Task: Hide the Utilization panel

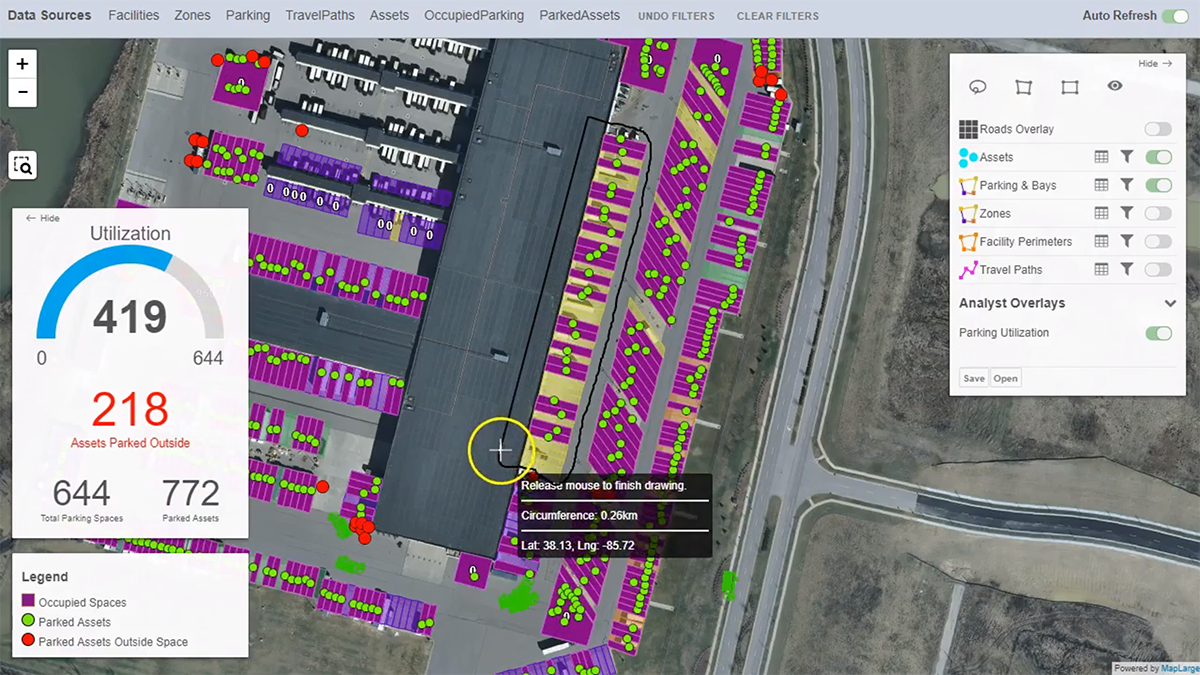Action: (43, 218)
